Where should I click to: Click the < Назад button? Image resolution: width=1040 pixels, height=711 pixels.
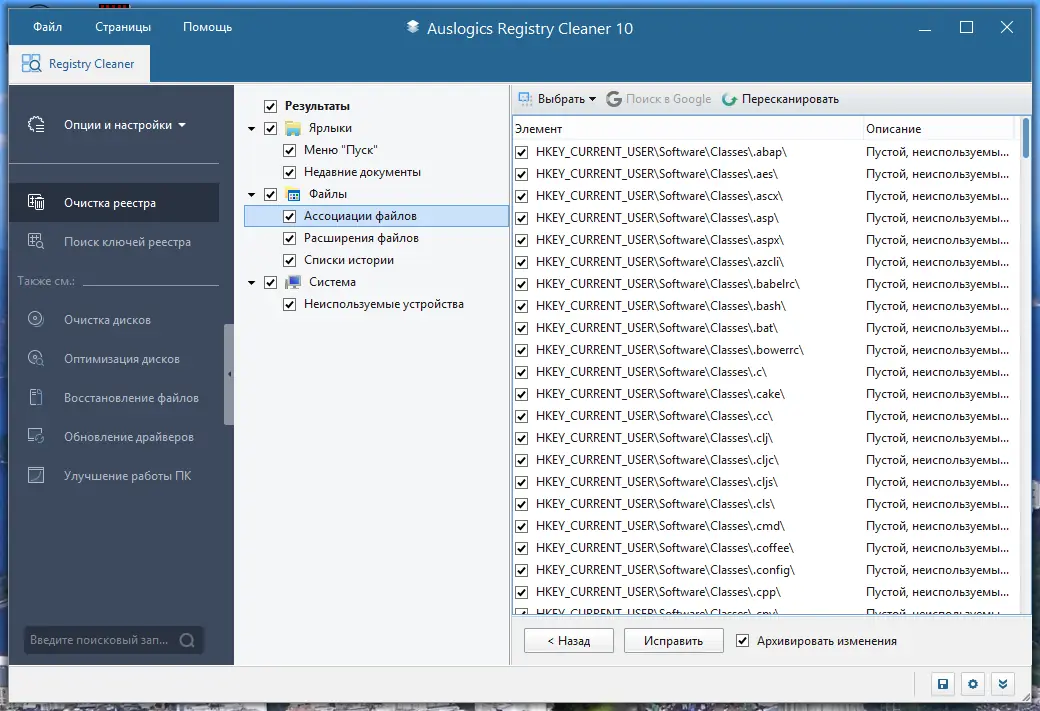pyautogui.click(x=569, y=641)
